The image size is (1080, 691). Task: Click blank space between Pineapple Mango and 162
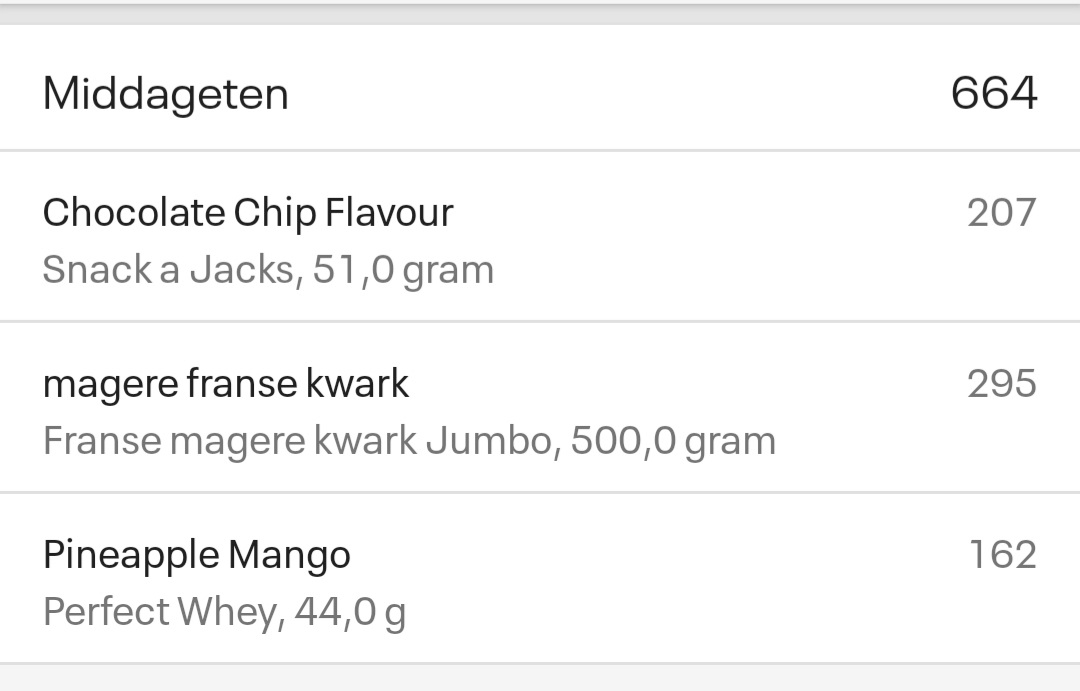(x=650, y=555)
